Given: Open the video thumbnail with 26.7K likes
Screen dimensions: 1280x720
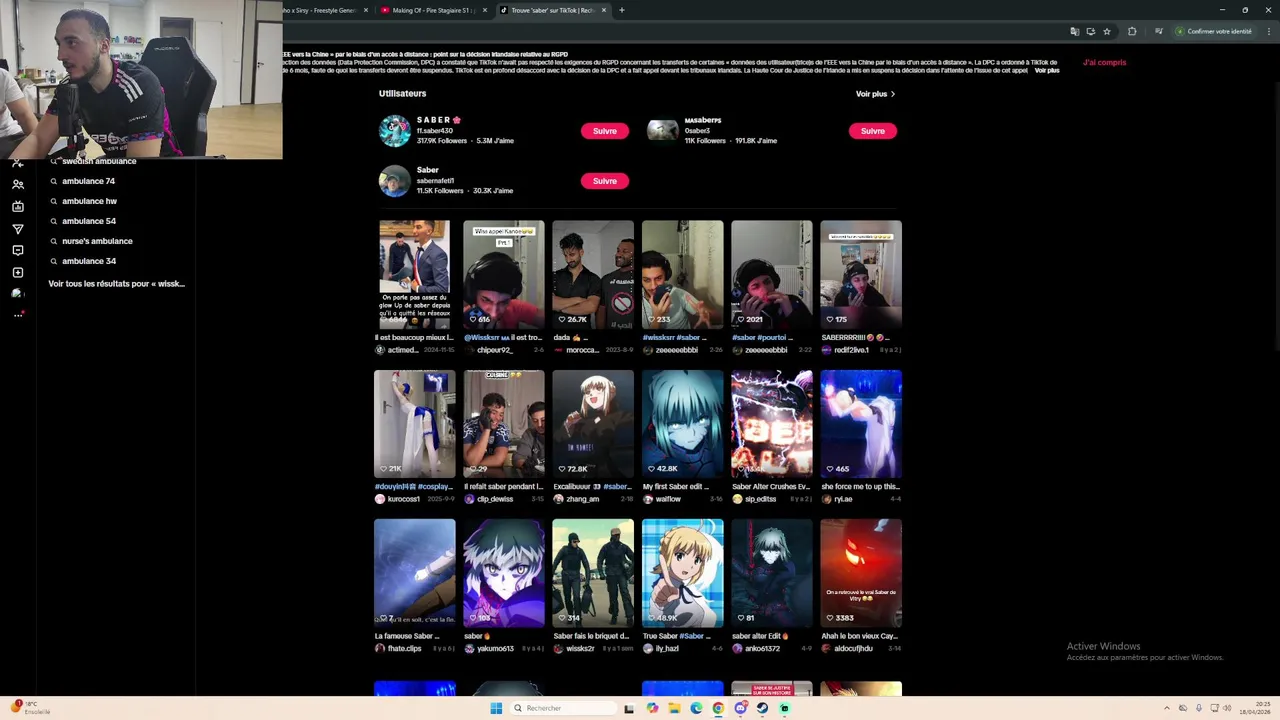Looking at the screenshot, I should pos(593,275).
